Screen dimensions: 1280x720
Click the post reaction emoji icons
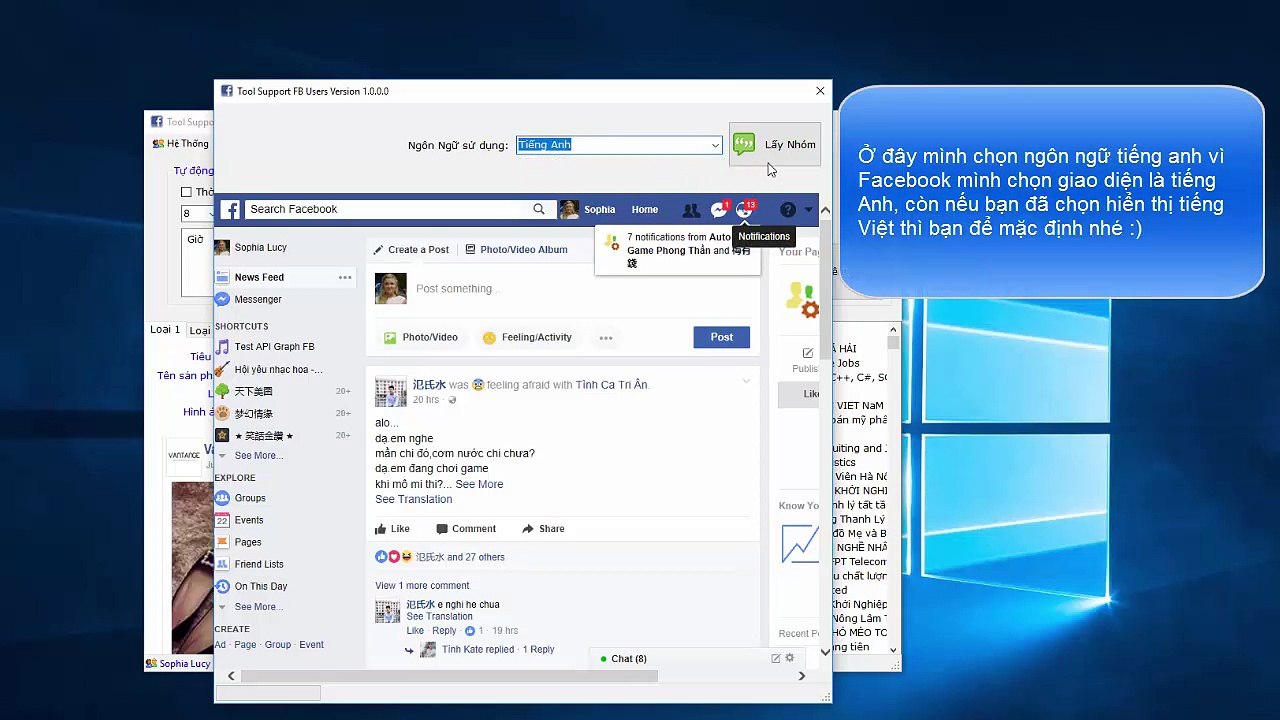click(394, 557)
